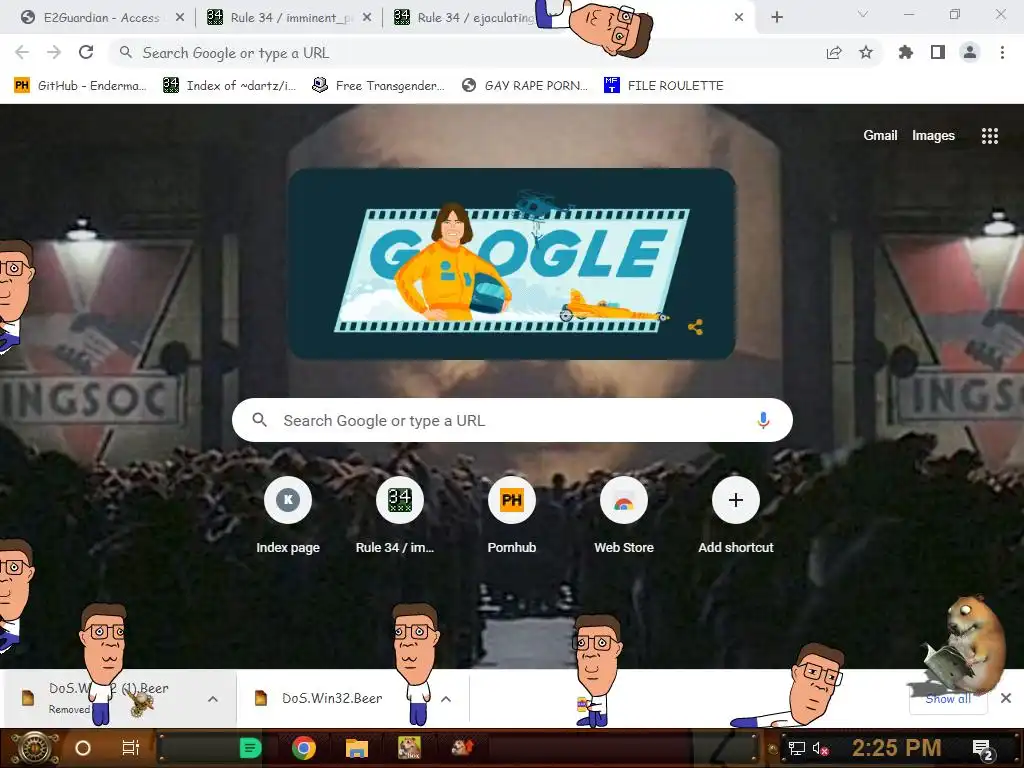Open the GitHub - Enderma... bookmark

click(81, 86)
